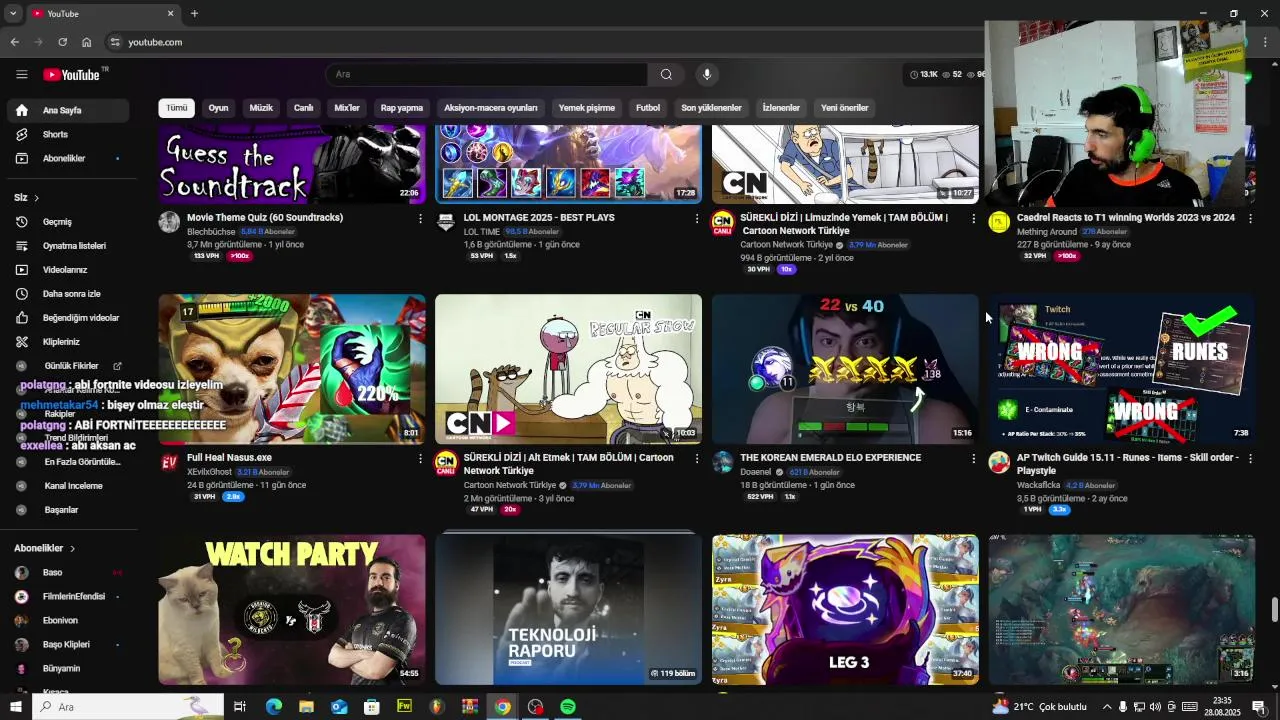The height and width of the screenshot is (720, 1280).
Task: Show hidden system tray icons
Action: point(1106,707)
